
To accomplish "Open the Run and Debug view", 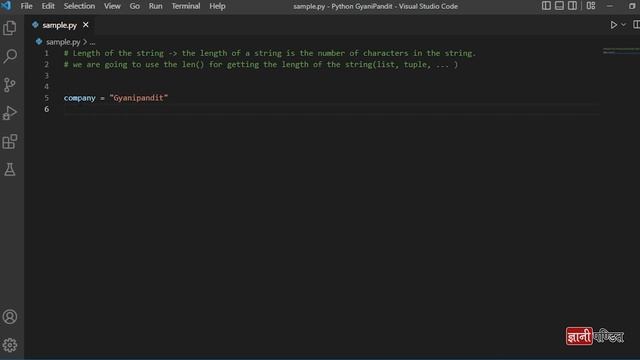I will point(10,113).
